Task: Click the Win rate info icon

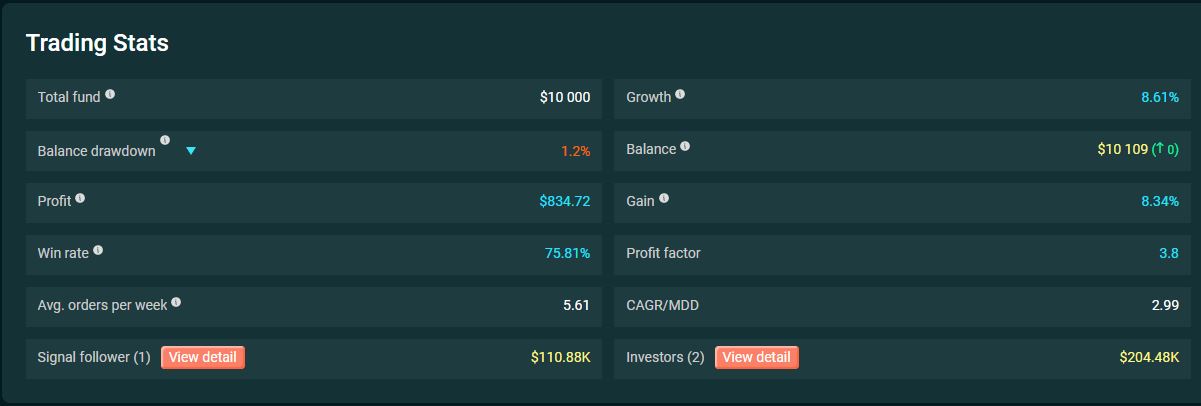Action: (98, 251)
